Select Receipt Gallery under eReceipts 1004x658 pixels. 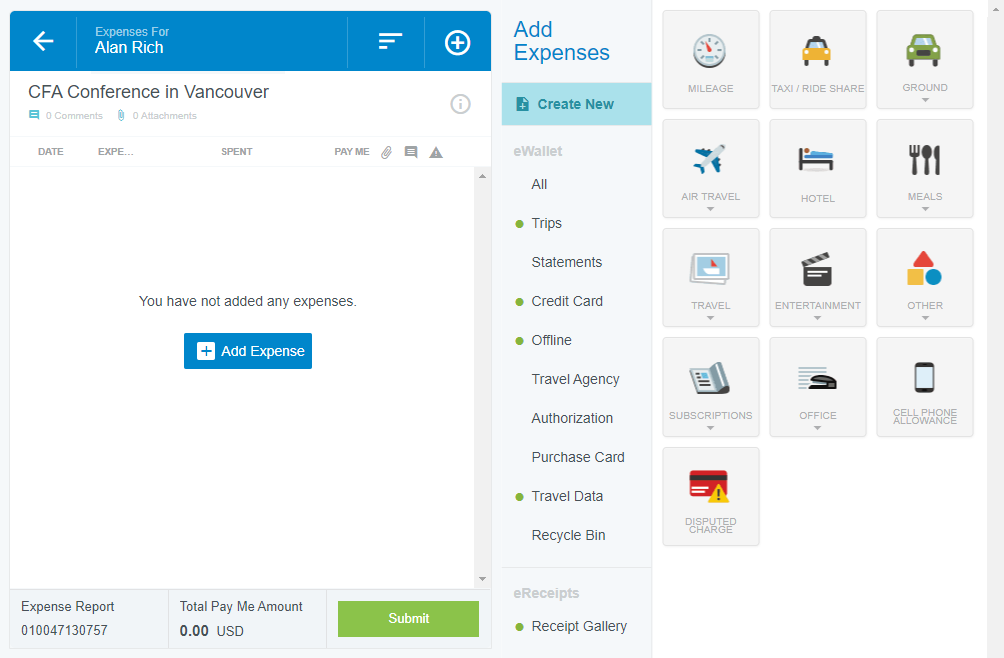pyautogui.click(x=579, y=626)
